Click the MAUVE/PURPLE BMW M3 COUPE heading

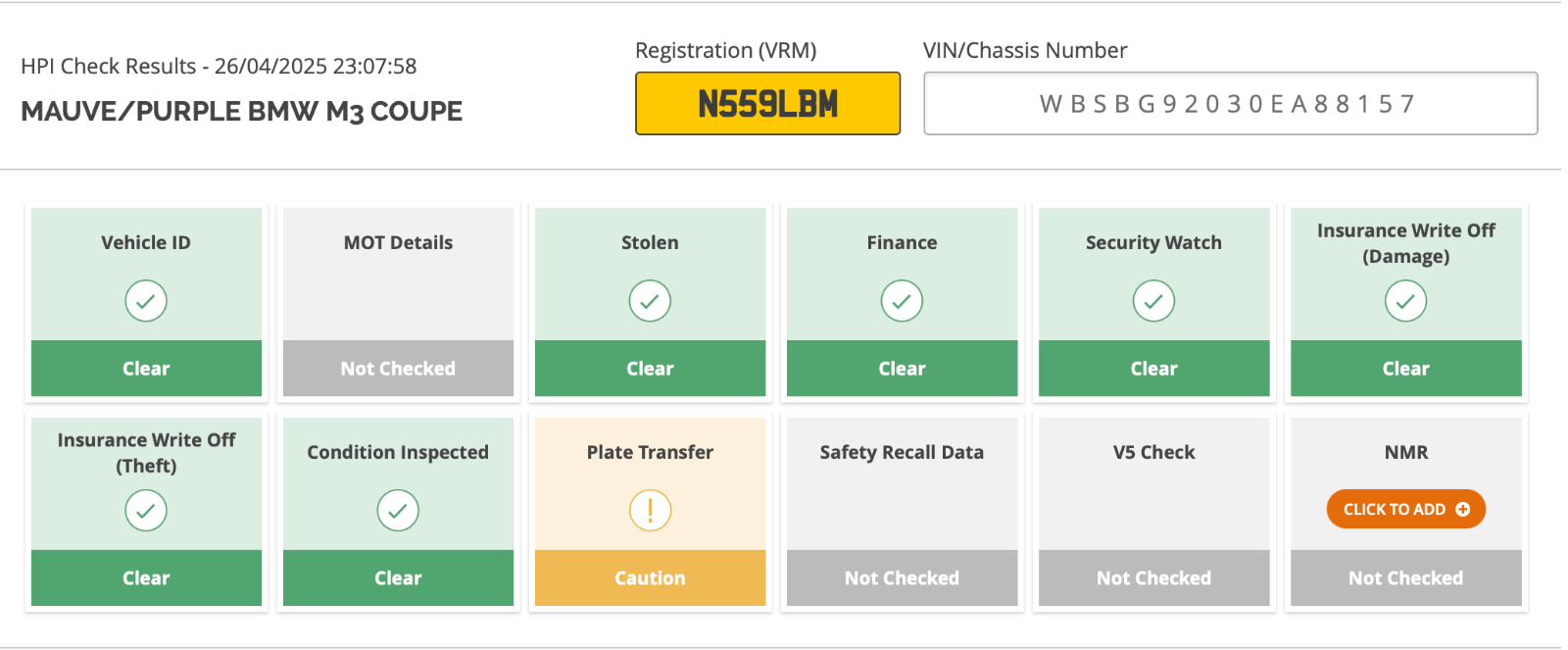tap(241, 112)
